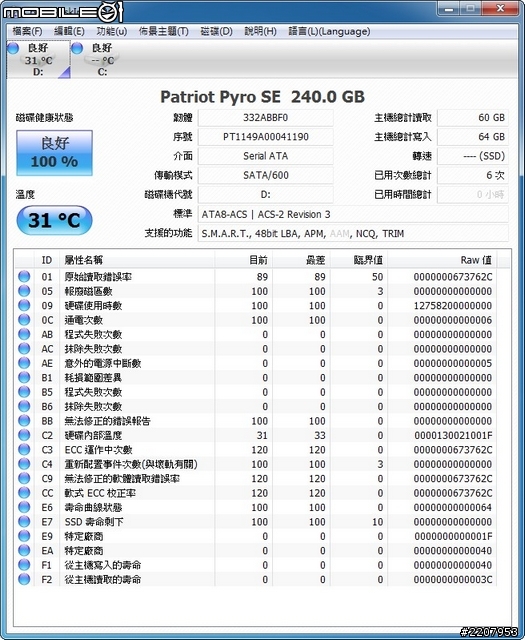Click the status icon of attribute B6

[x=24, y=406]
